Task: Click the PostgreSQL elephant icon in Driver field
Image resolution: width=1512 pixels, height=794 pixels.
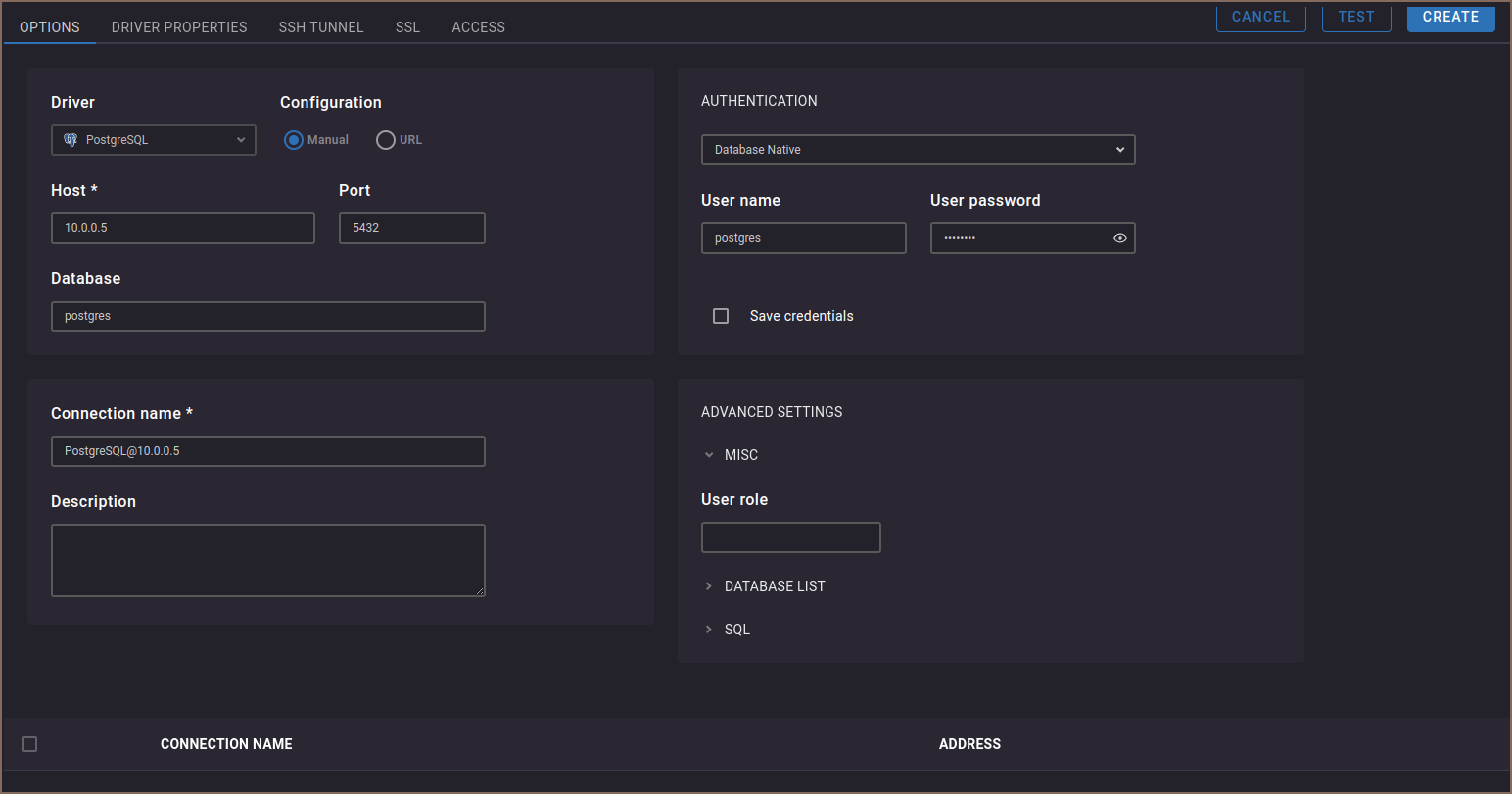Action: coord(71,140)
